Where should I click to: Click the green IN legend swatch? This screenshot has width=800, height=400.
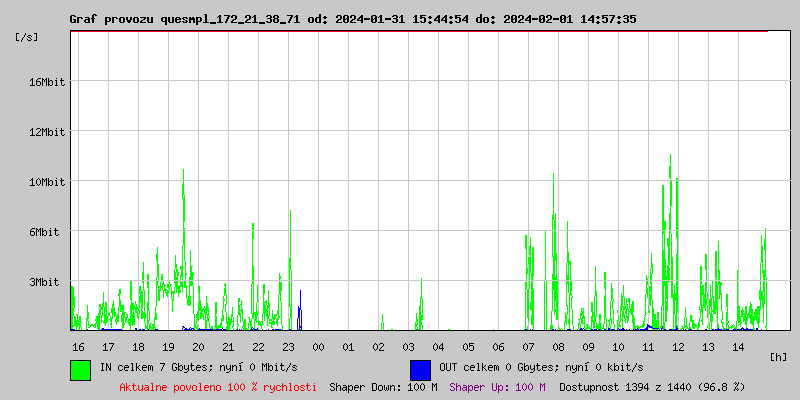pyautogui.click(x=80, y=369)
